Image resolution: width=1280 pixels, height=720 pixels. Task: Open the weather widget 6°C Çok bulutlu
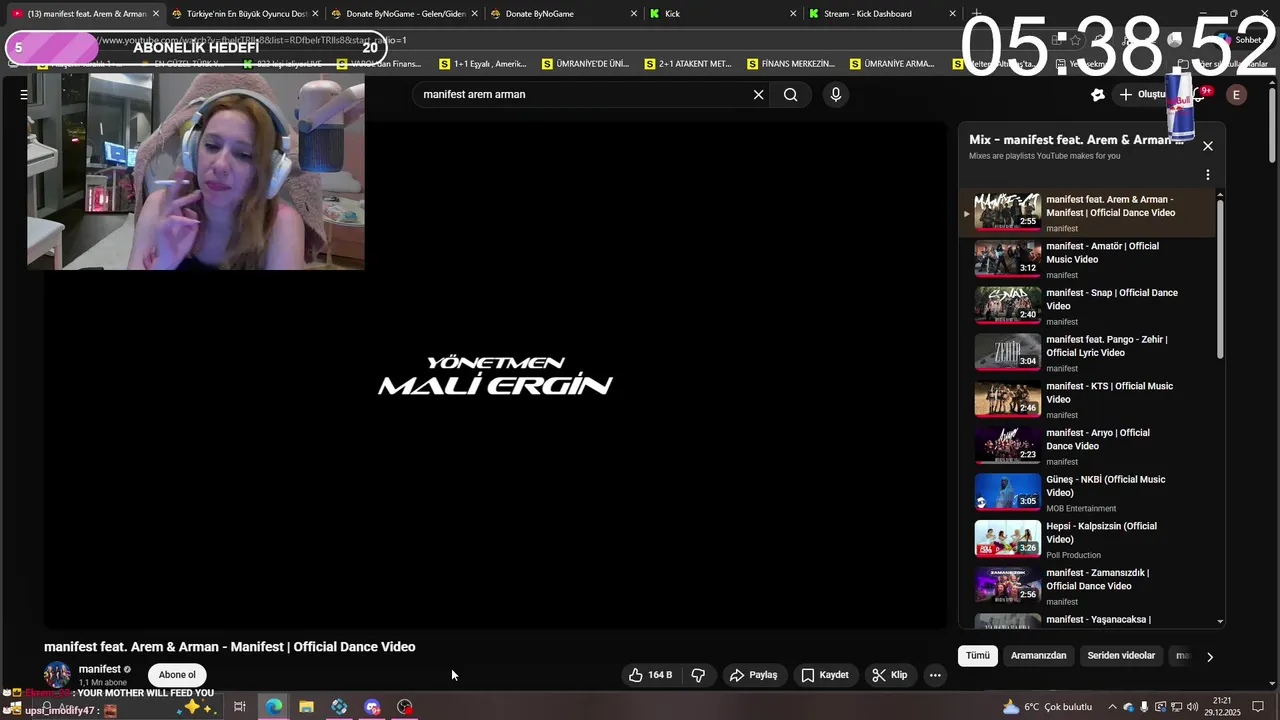click(1047, 707)
